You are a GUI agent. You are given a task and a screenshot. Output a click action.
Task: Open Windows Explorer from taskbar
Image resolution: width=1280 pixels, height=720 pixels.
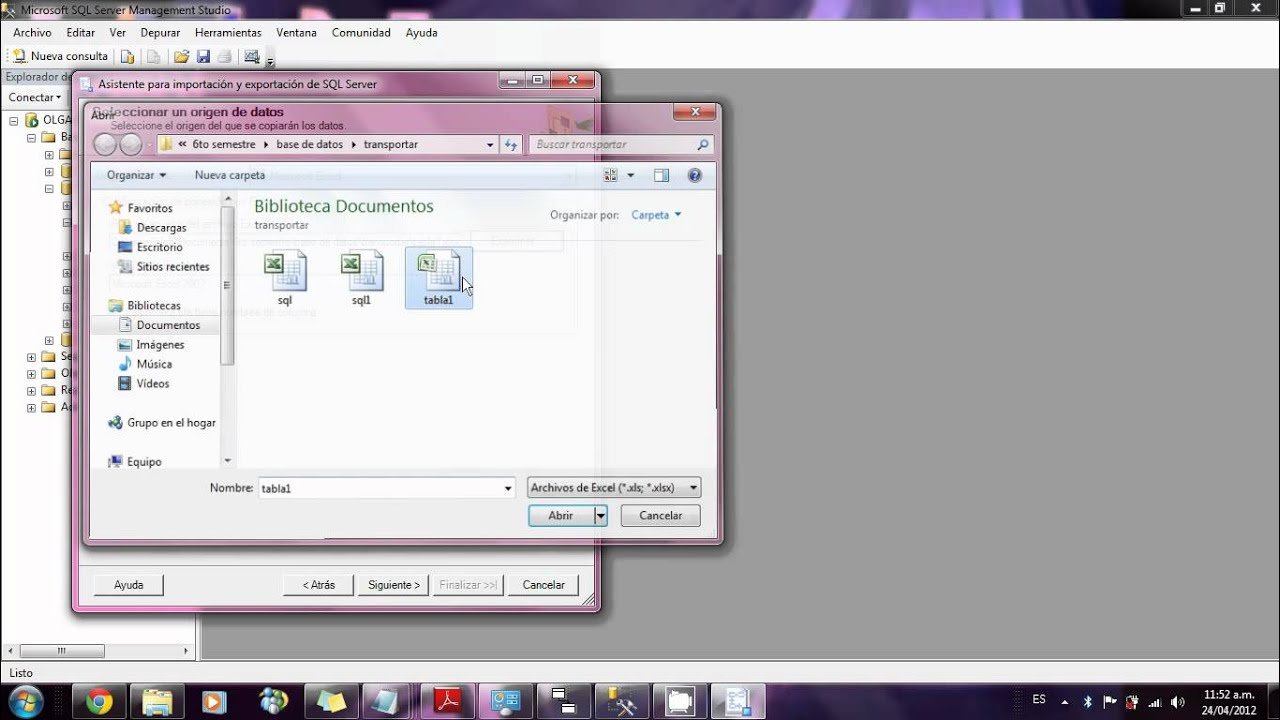157,702
